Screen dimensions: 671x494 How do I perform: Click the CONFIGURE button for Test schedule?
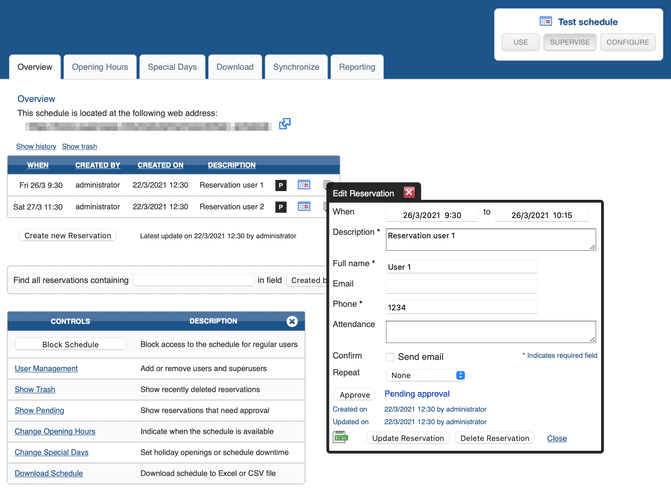click(x=628, y=42)
